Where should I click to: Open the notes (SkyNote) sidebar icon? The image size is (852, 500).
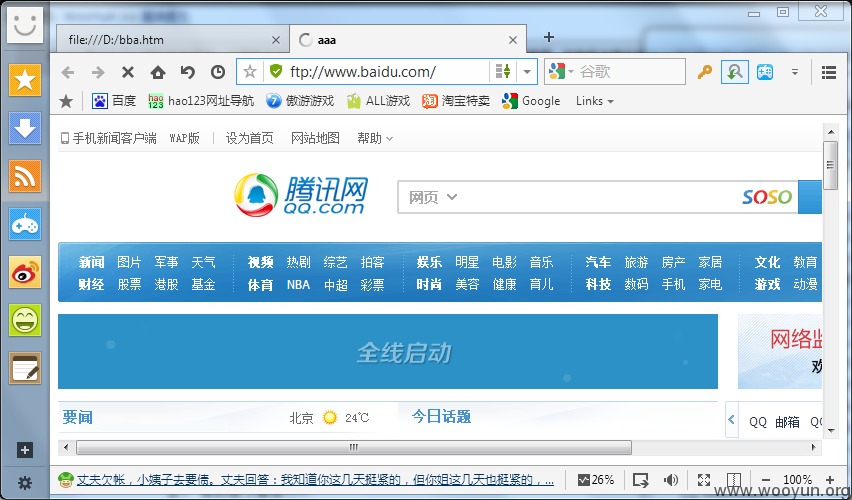point(24,368)
